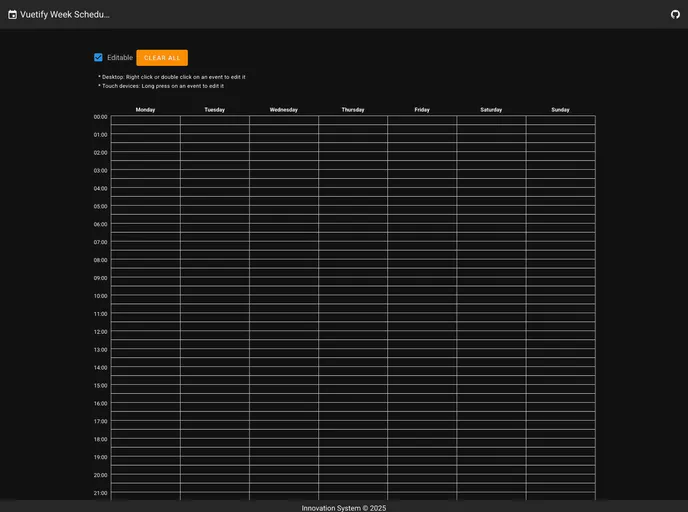The width and height of the screenshot is (688, 512).
Task: Click the Innovation System © 2025 footer
Action: [344, 508]
